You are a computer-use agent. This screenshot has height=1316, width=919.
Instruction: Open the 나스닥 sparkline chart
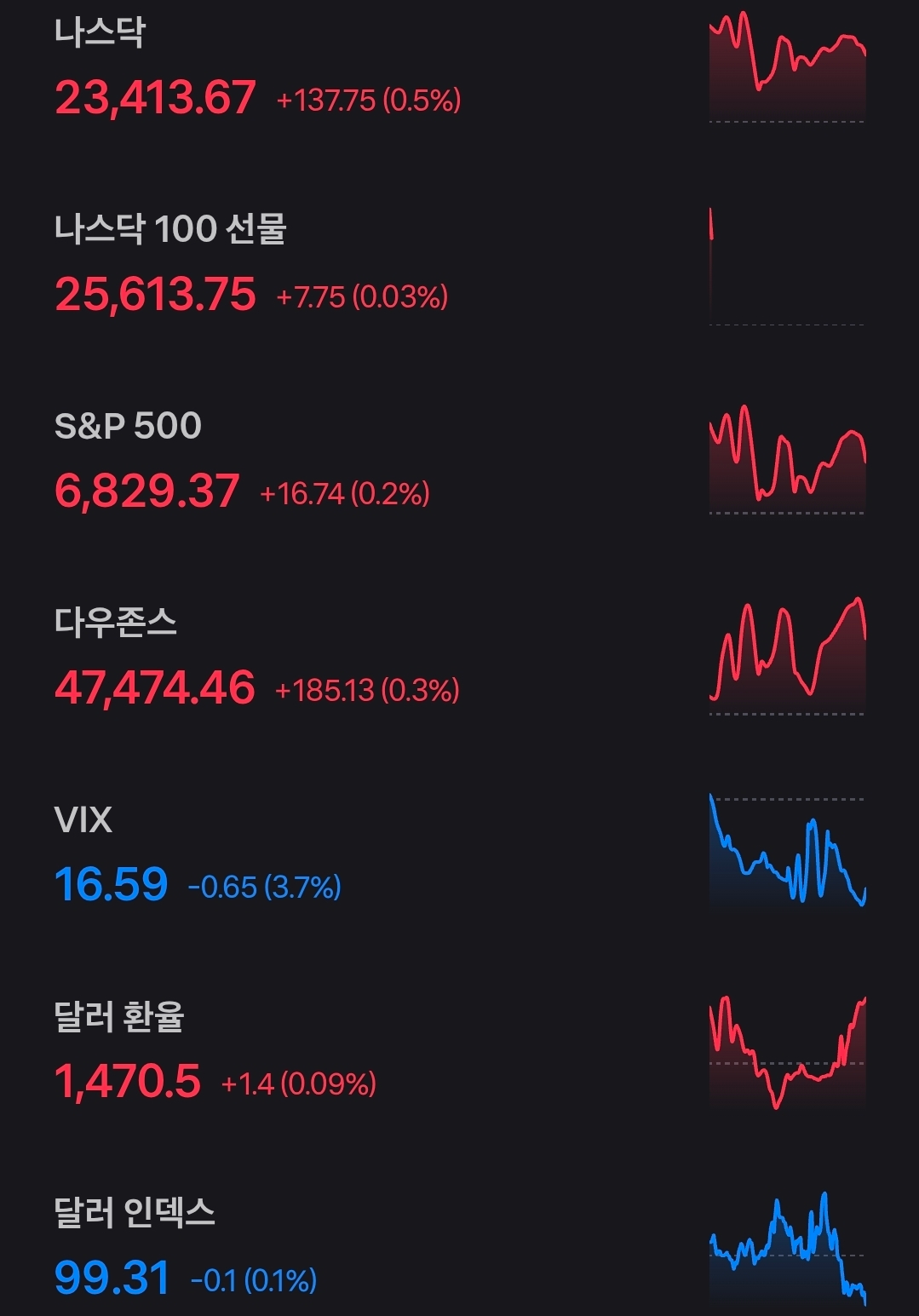pyautogui.click(x=787, y=67)
